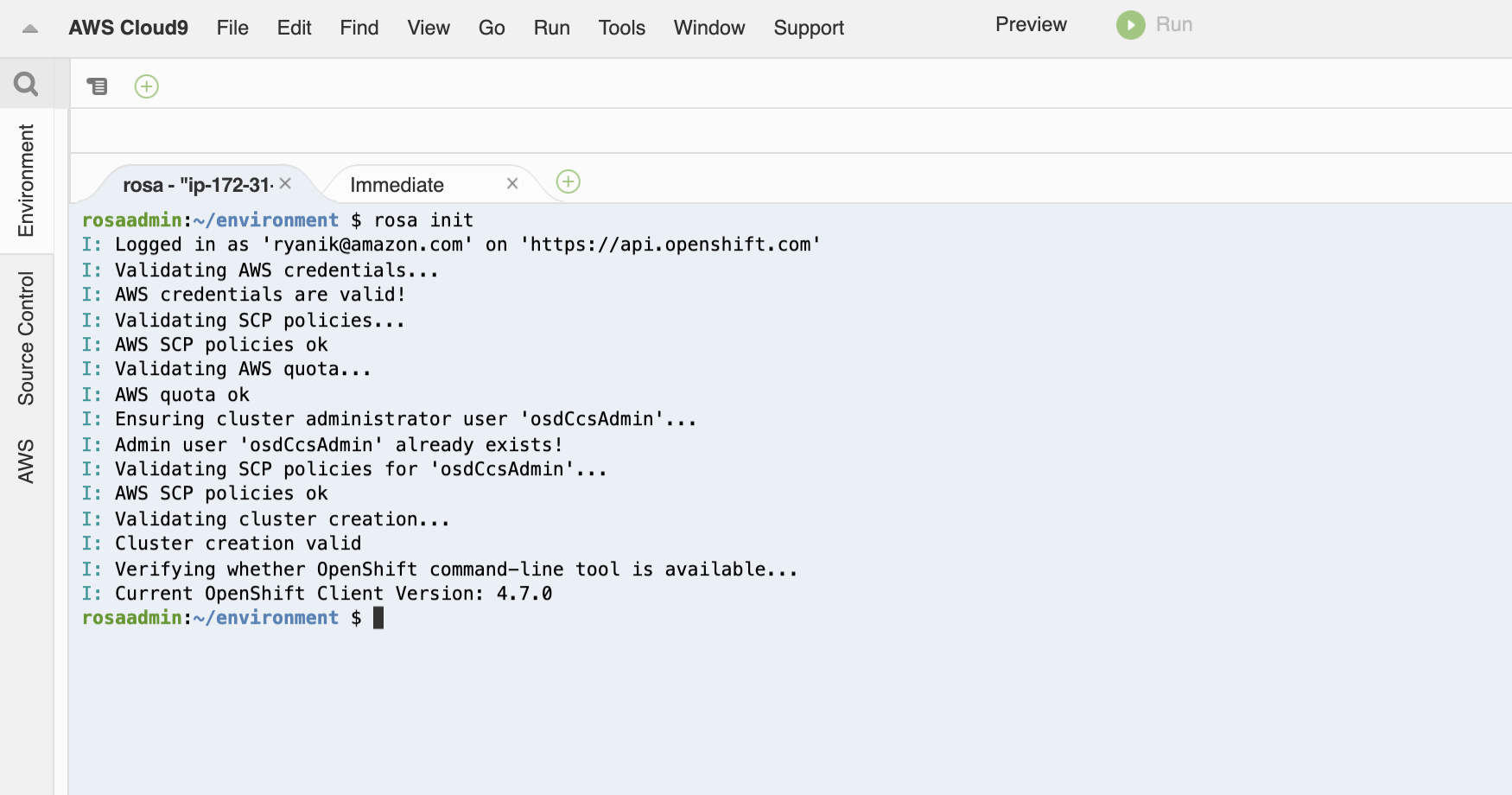Close the Immediate tab

coord(512,183)
